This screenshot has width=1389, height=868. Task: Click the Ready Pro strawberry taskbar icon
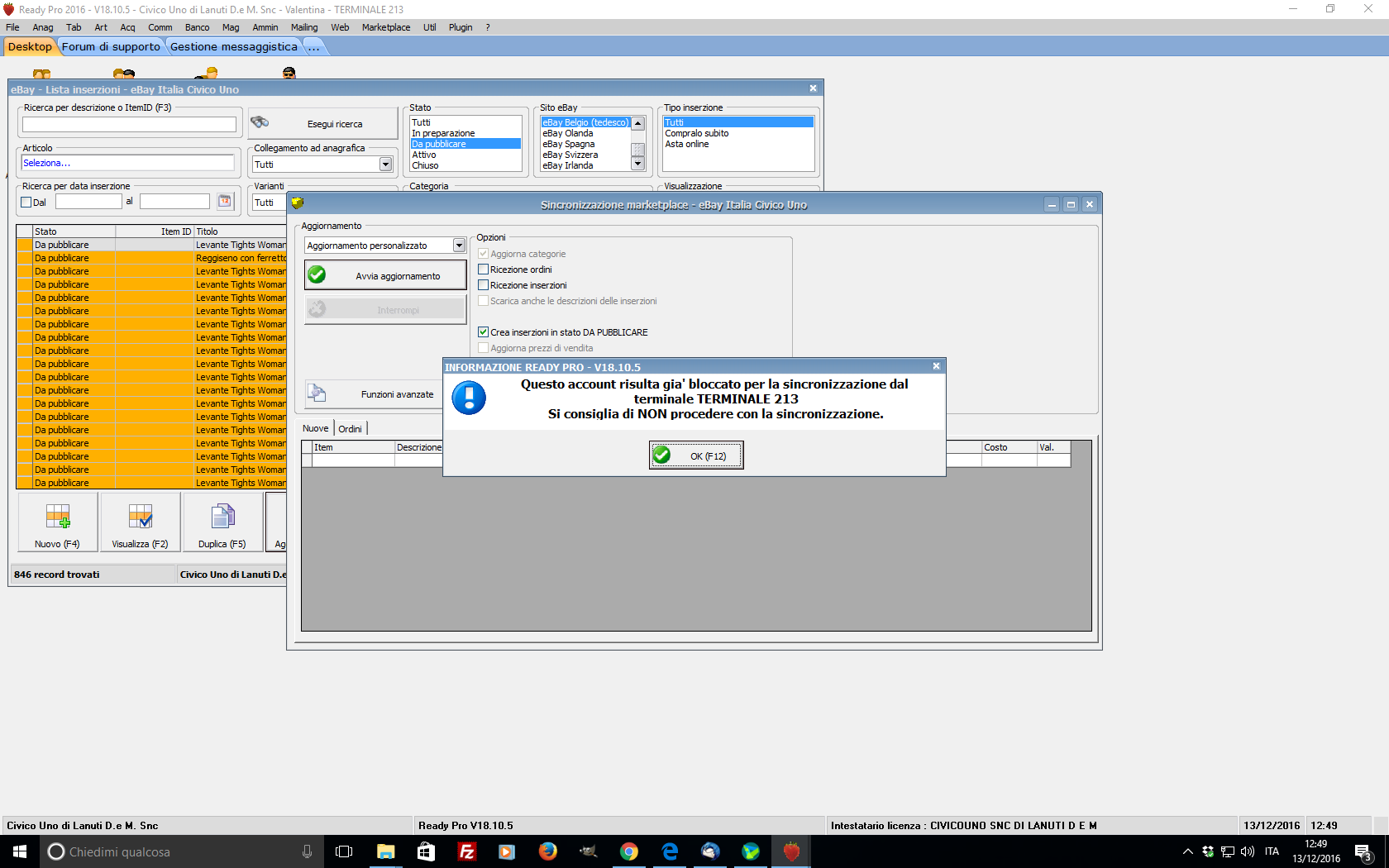791,851
